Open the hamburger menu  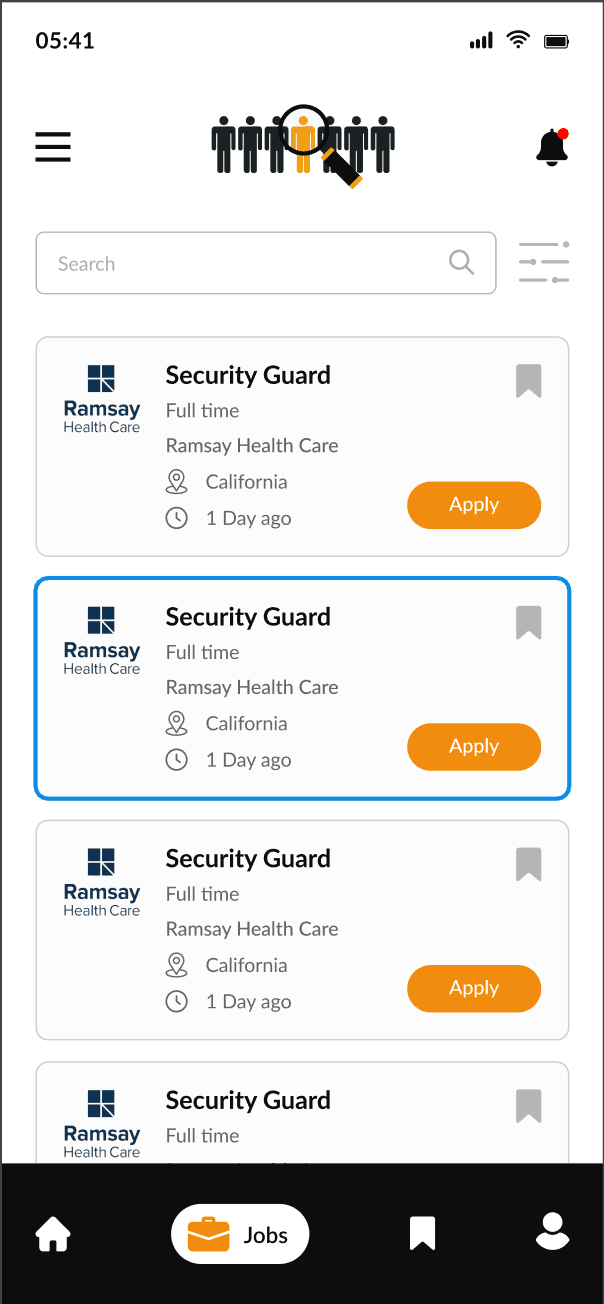(x=53, y=147)
